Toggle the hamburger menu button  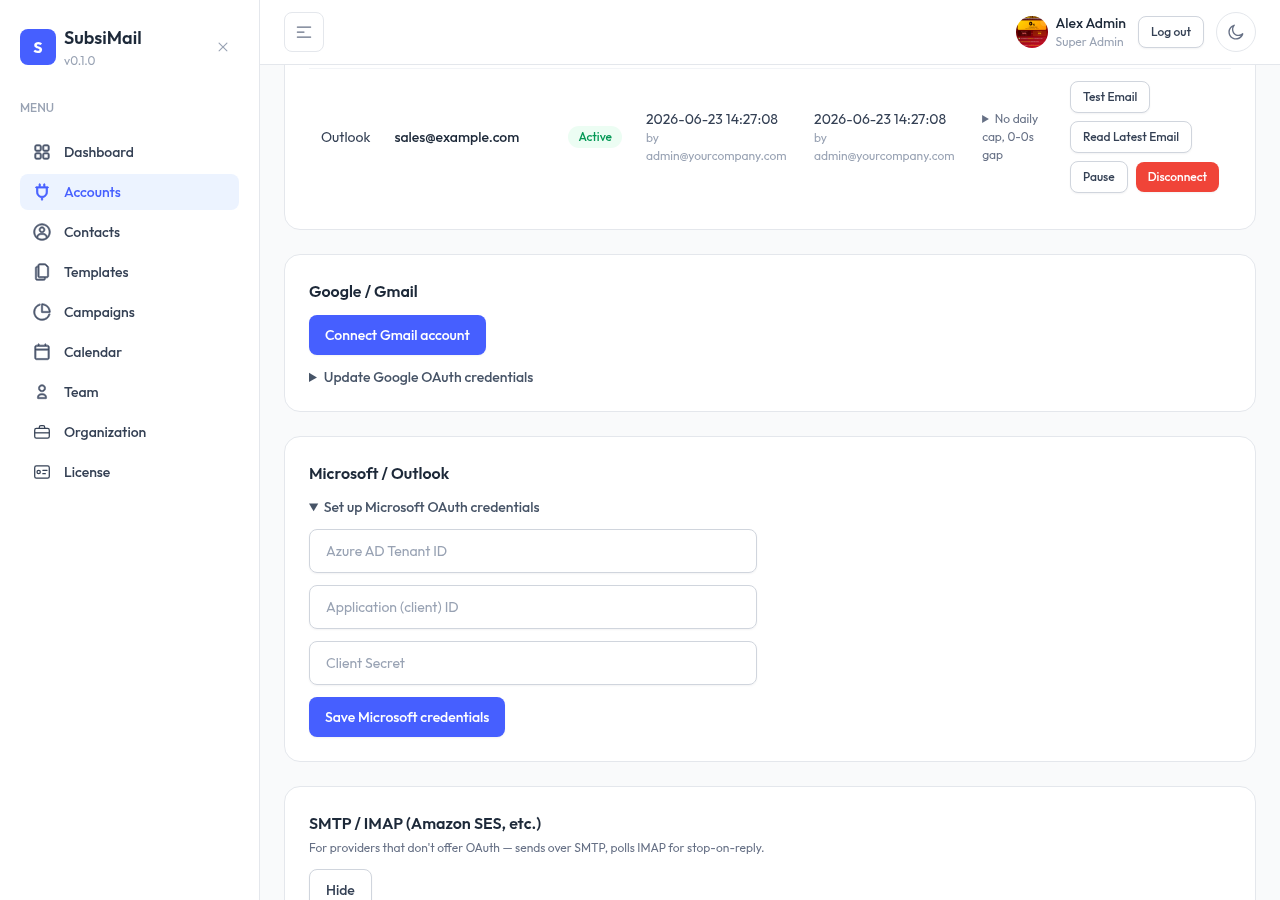point(304,32)
